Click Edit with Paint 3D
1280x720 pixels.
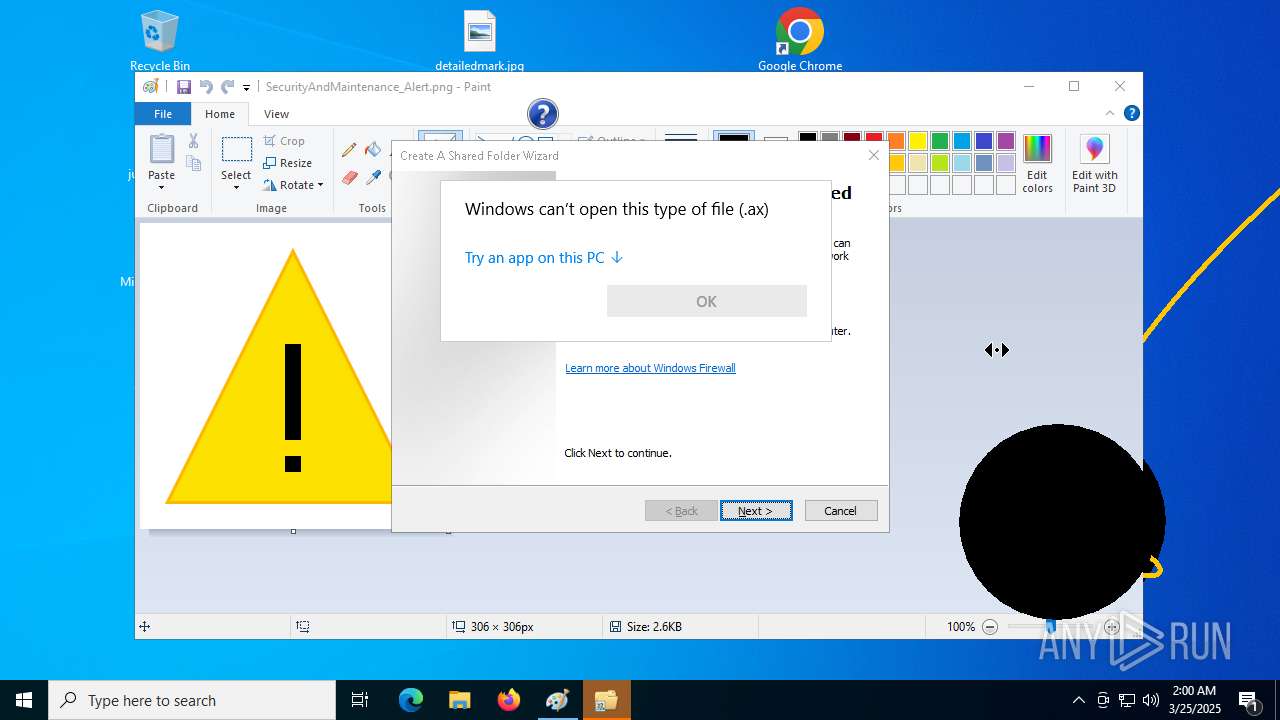(1095, 164)
